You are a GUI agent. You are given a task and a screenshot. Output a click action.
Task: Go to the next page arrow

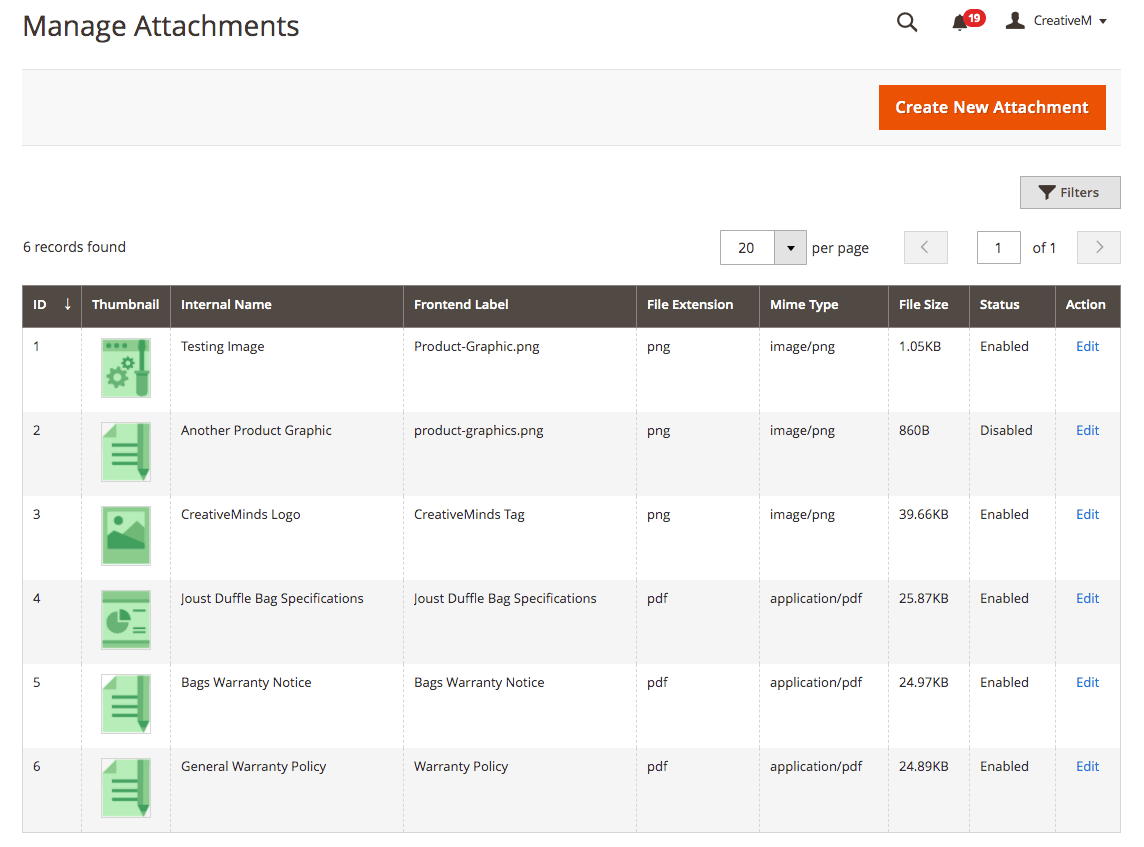(x=1099, y=248)
